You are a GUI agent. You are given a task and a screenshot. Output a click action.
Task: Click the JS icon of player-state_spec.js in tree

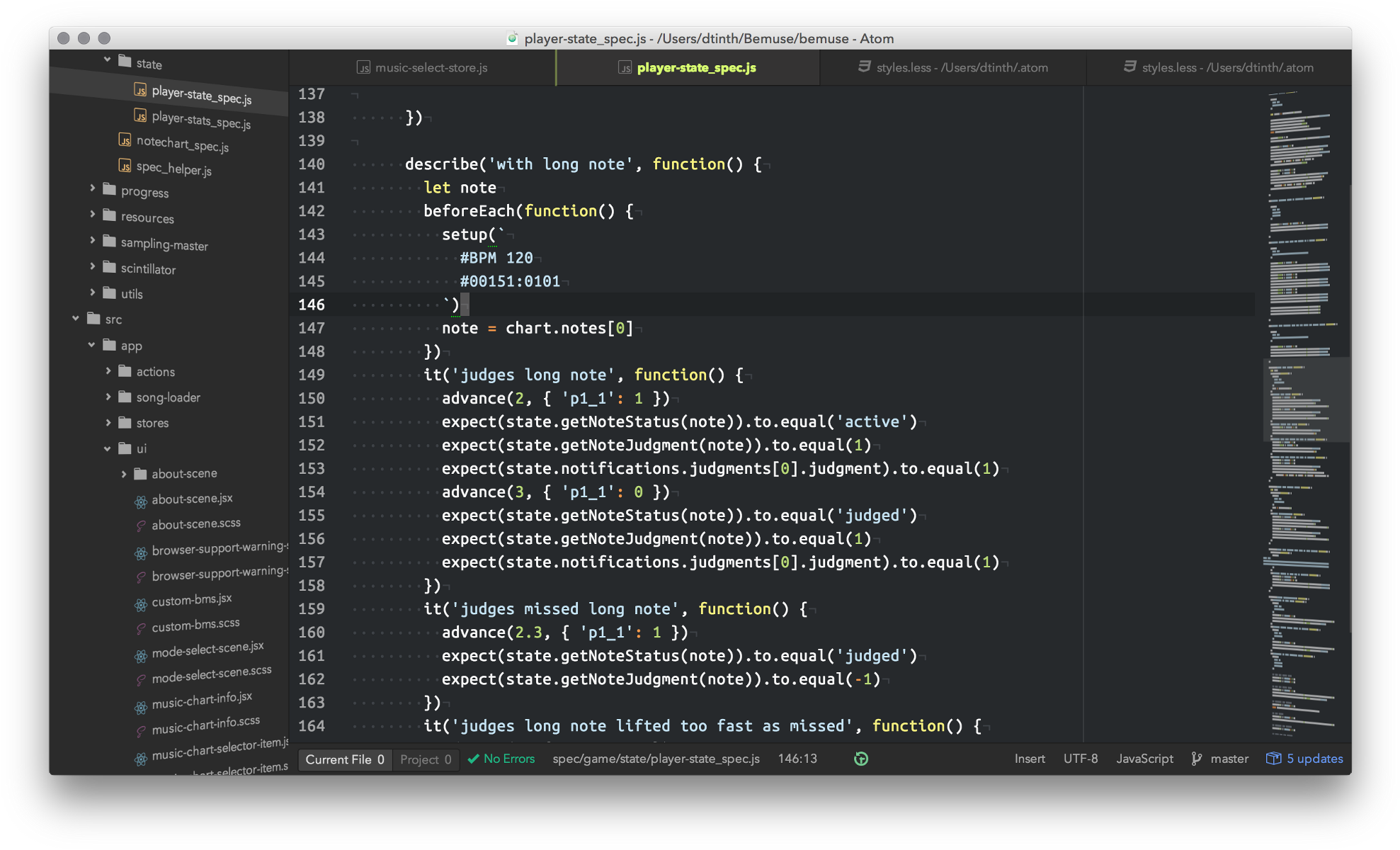click(x=141, y=90)
